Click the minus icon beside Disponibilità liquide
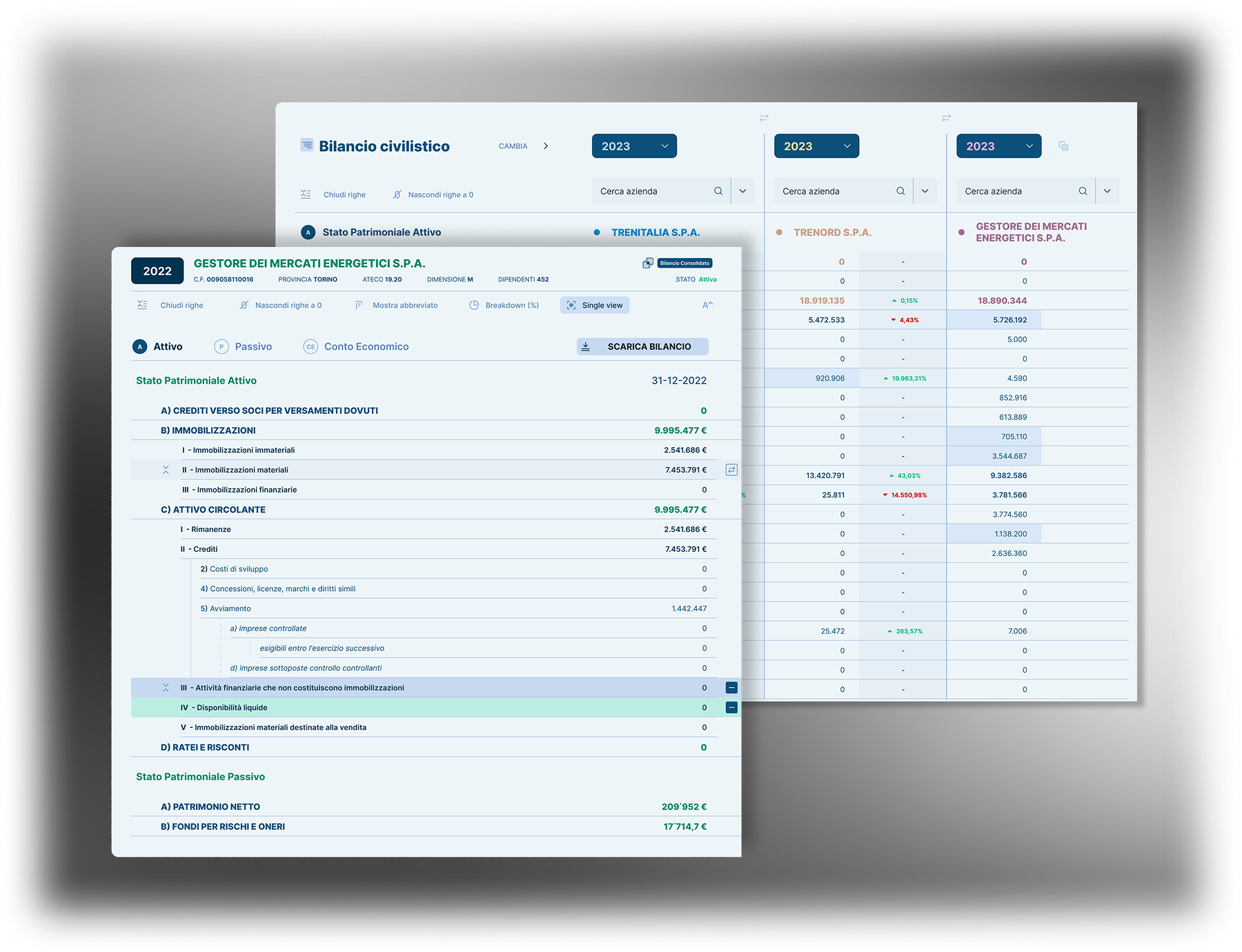Screen dimensions: 1242x952 731,707
